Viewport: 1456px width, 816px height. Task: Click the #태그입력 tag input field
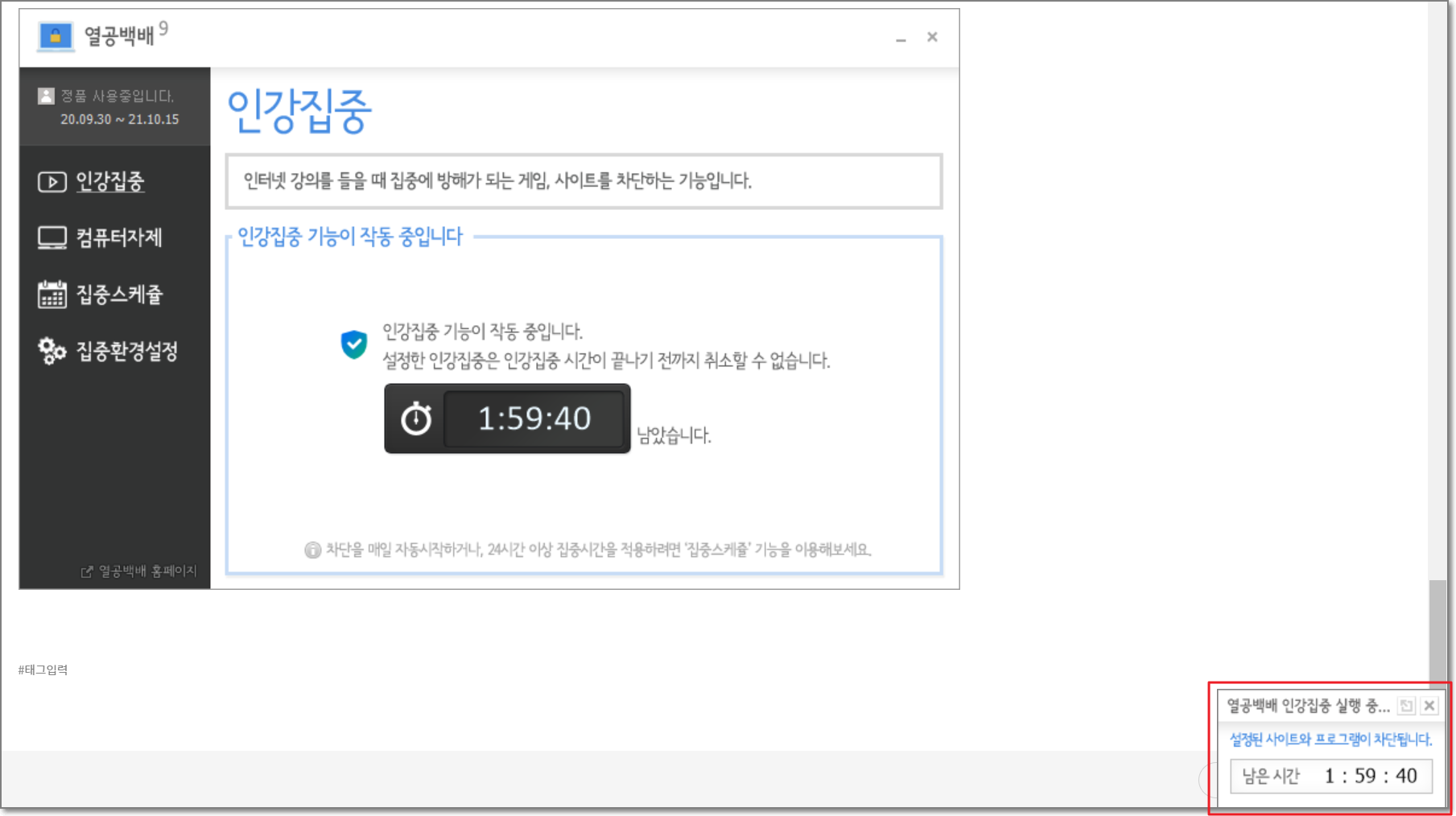43,670
